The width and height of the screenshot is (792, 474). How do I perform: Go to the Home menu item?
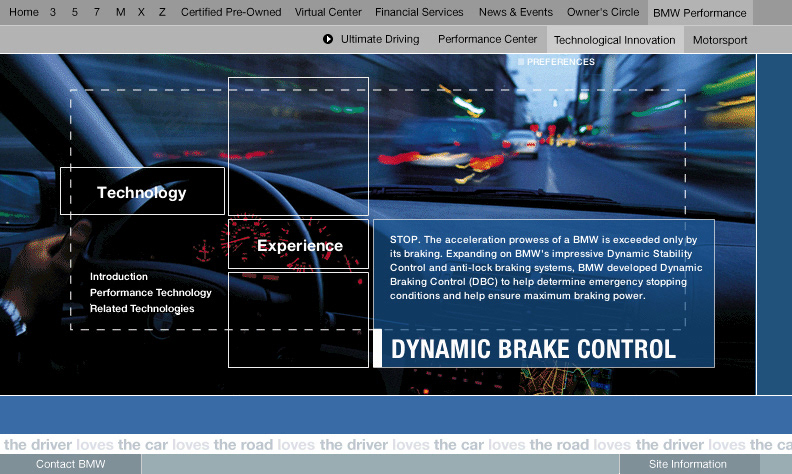(x=24, y=12)
